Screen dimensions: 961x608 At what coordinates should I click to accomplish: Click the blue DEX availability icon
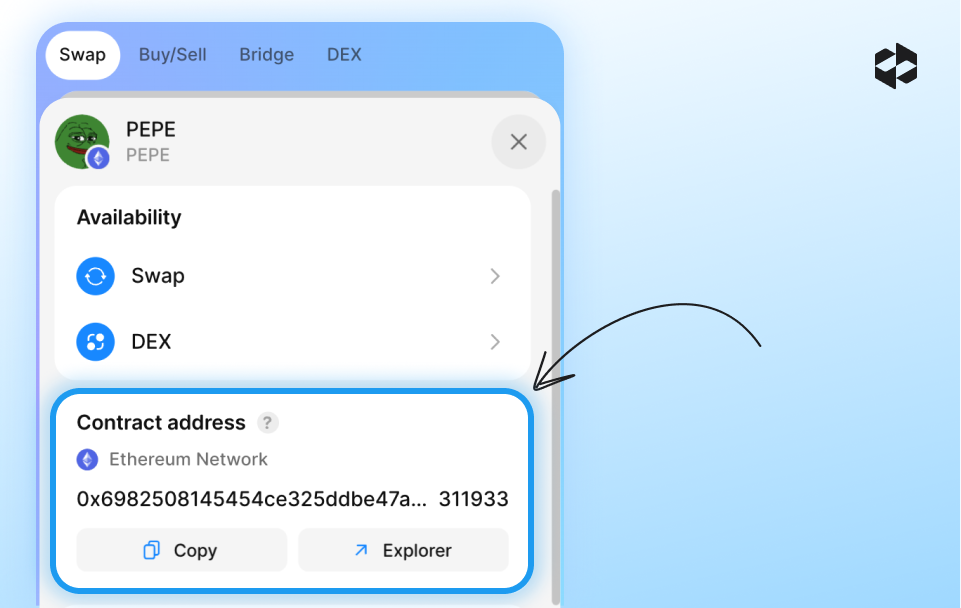[x=96, y=342]
